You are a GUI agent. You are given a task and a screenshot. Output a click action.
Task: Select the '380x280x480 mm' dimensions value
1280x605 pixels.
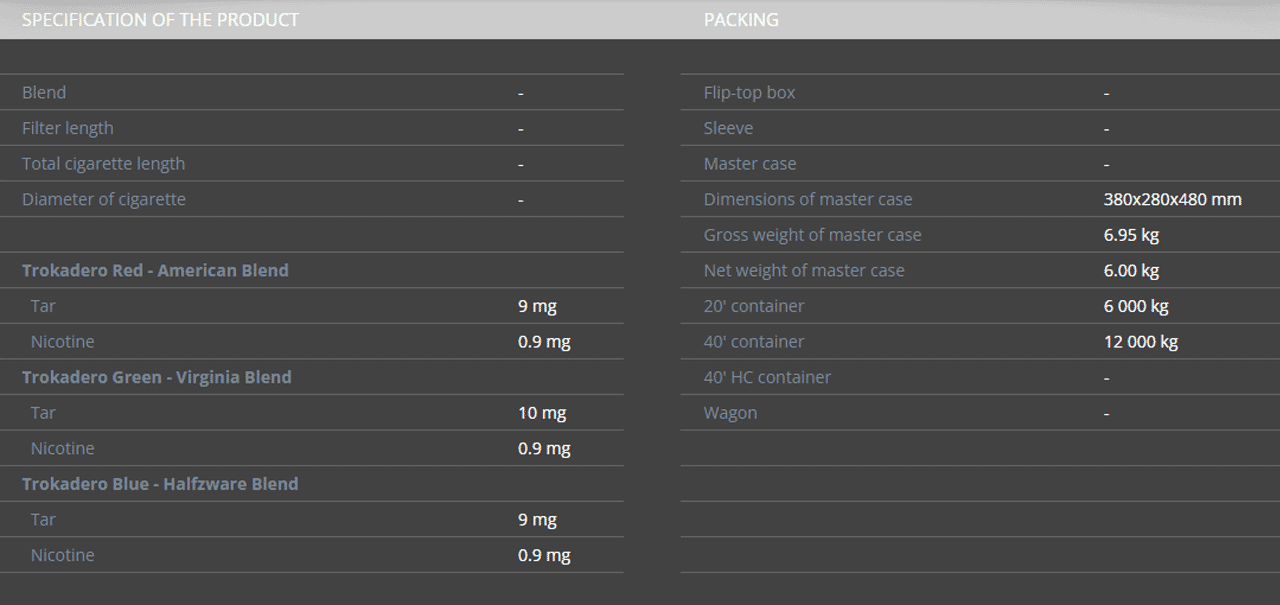pos(1173,199)
